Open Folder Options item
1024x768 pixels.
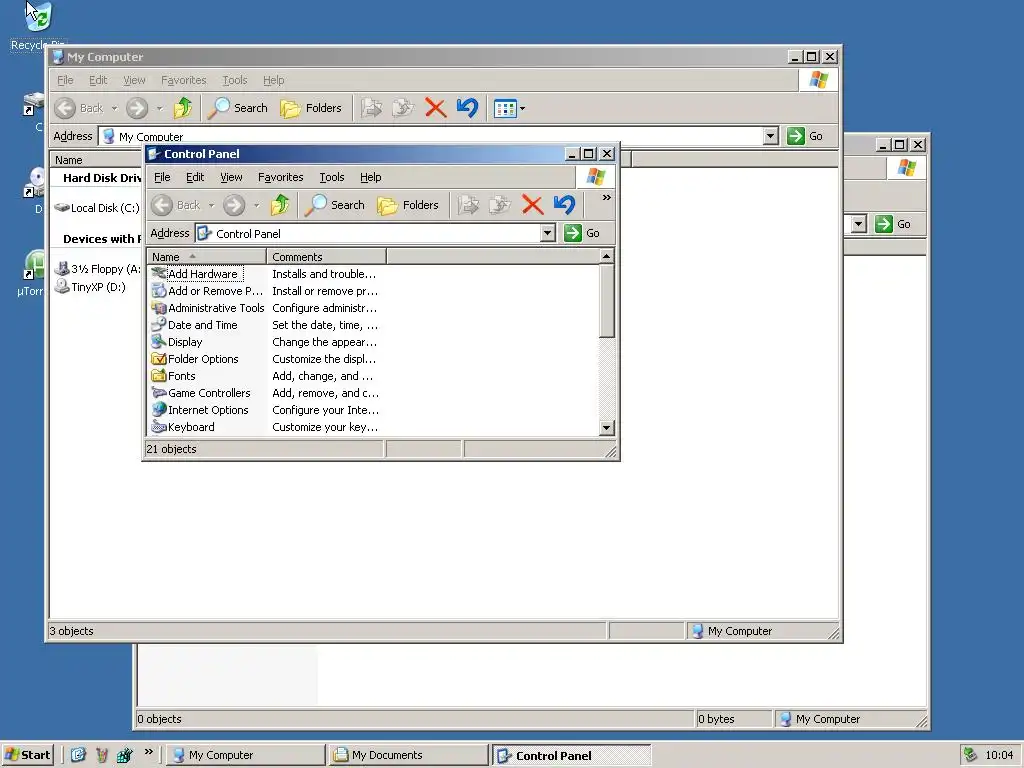tap(195, 359)
